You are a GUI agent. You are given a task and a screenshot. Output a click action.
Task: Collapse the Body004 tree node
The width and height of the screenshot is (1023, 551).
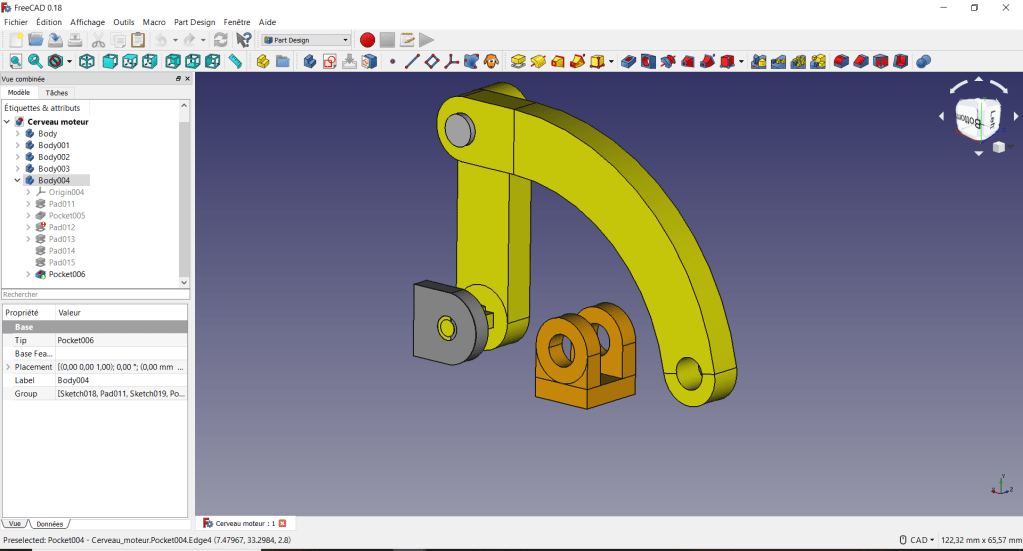click(x=18, y=181)
